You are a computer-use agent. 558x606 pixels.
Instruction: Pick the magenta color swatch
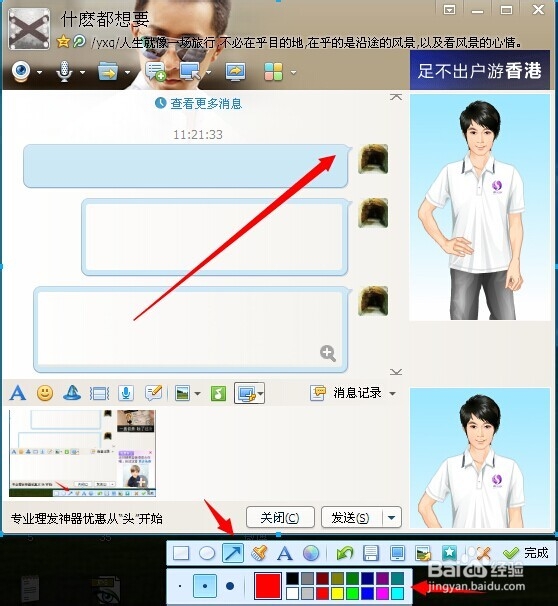point(382,593)
